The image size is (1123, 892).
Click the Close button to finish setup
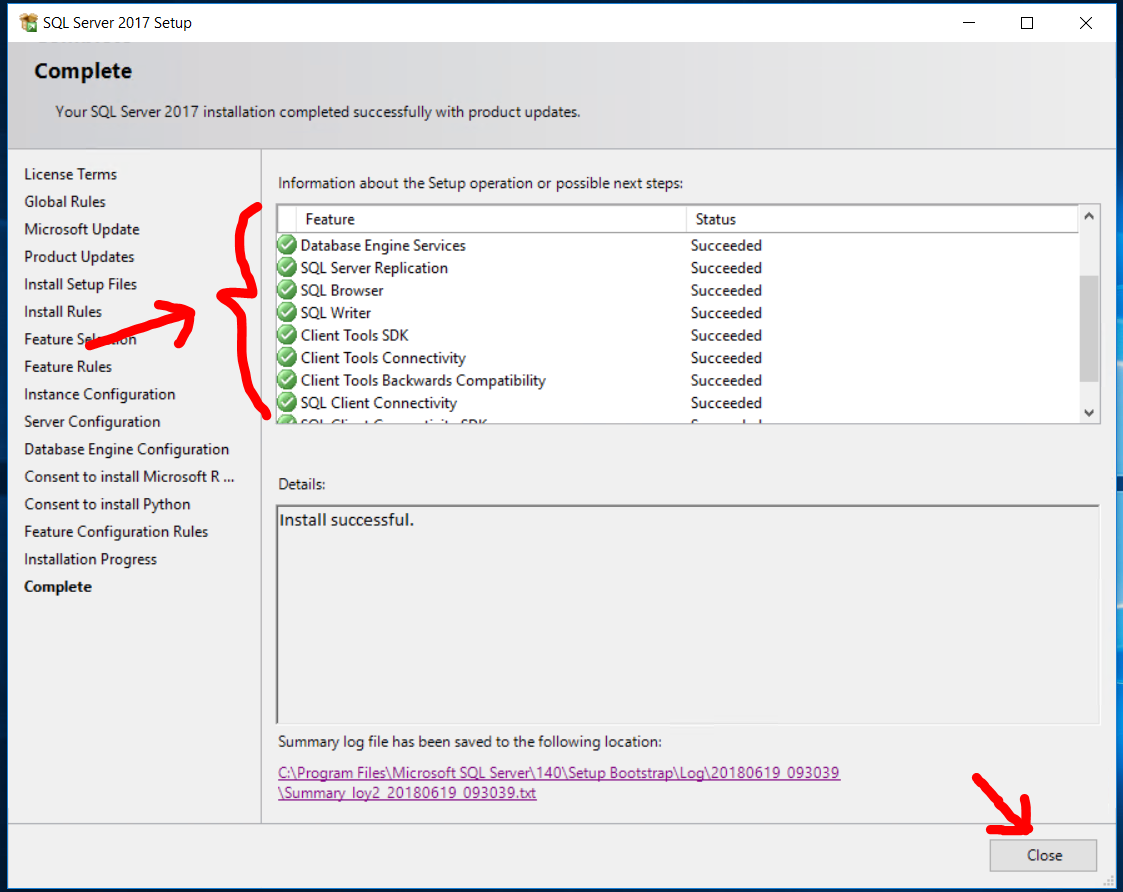[1043, 855]
